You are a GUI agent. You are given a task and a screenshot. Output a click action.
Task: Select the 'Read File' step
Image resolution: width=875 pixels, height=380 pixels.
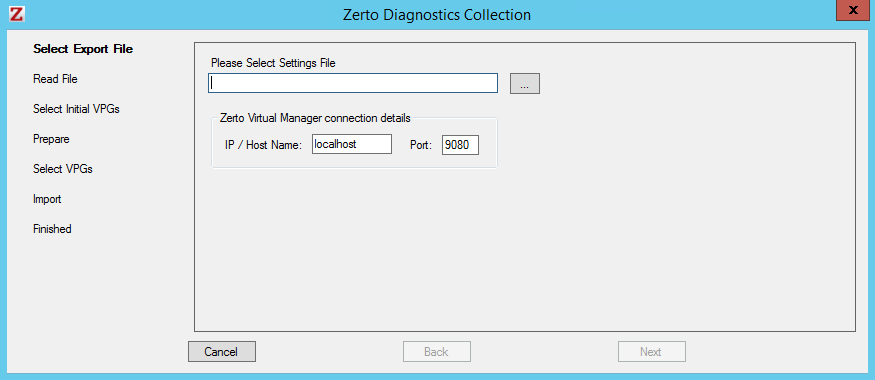[x=55, y=79]
